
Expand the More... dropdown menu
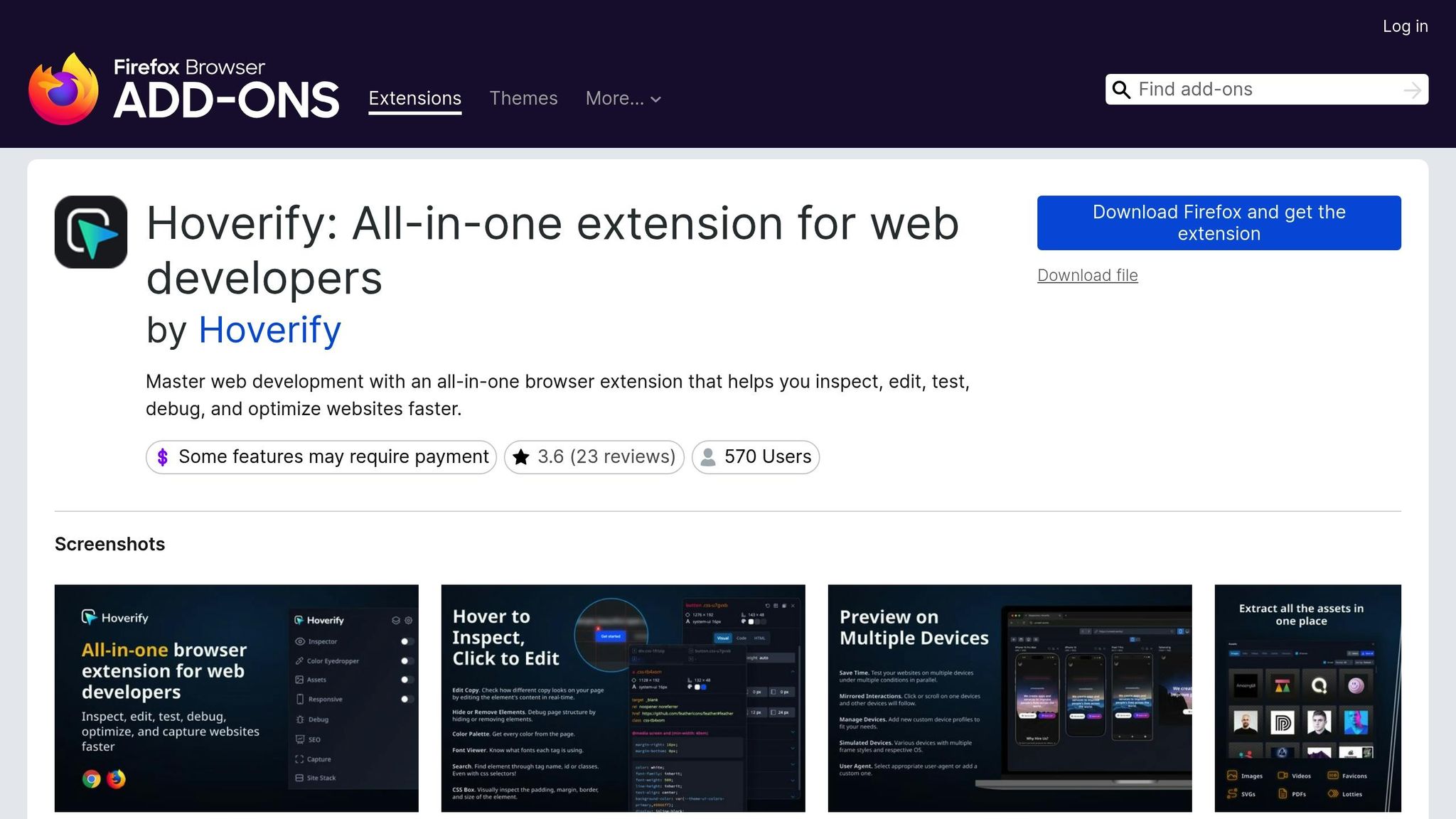(614, 98)
